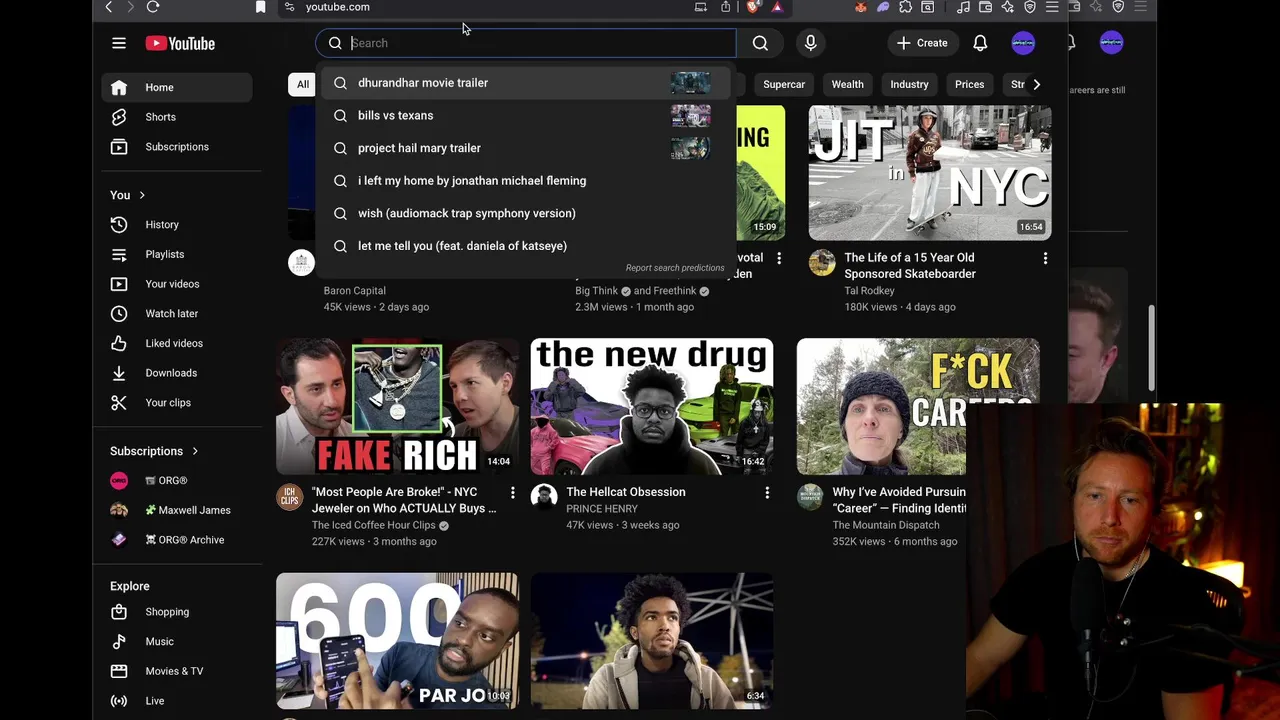
Task: Open Your clips in the sidebar
Action: (177, 402)
